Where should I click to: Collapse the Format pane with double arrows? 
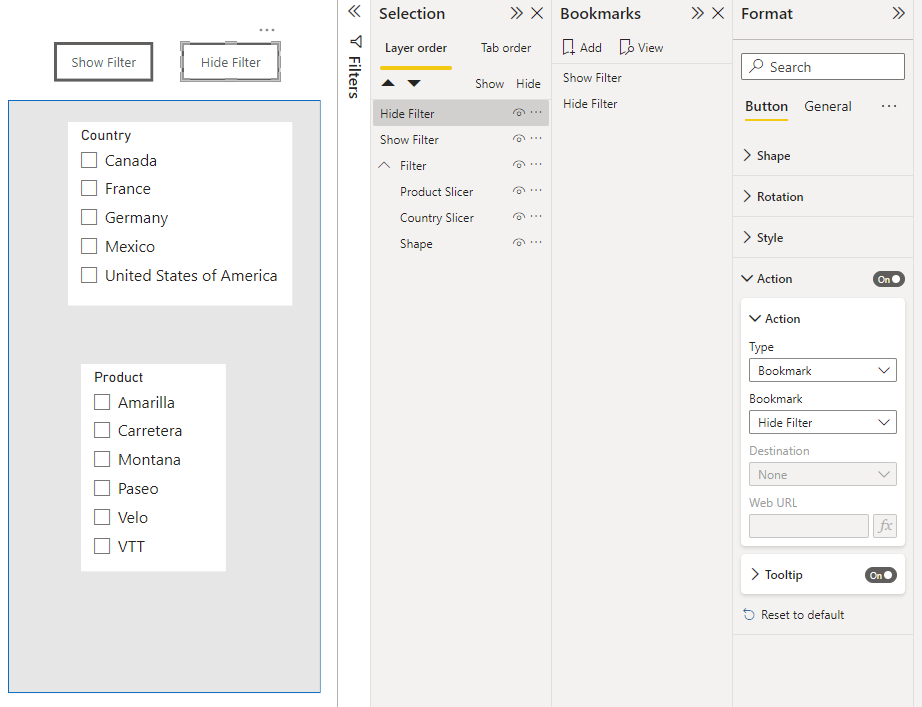(898, 13)
